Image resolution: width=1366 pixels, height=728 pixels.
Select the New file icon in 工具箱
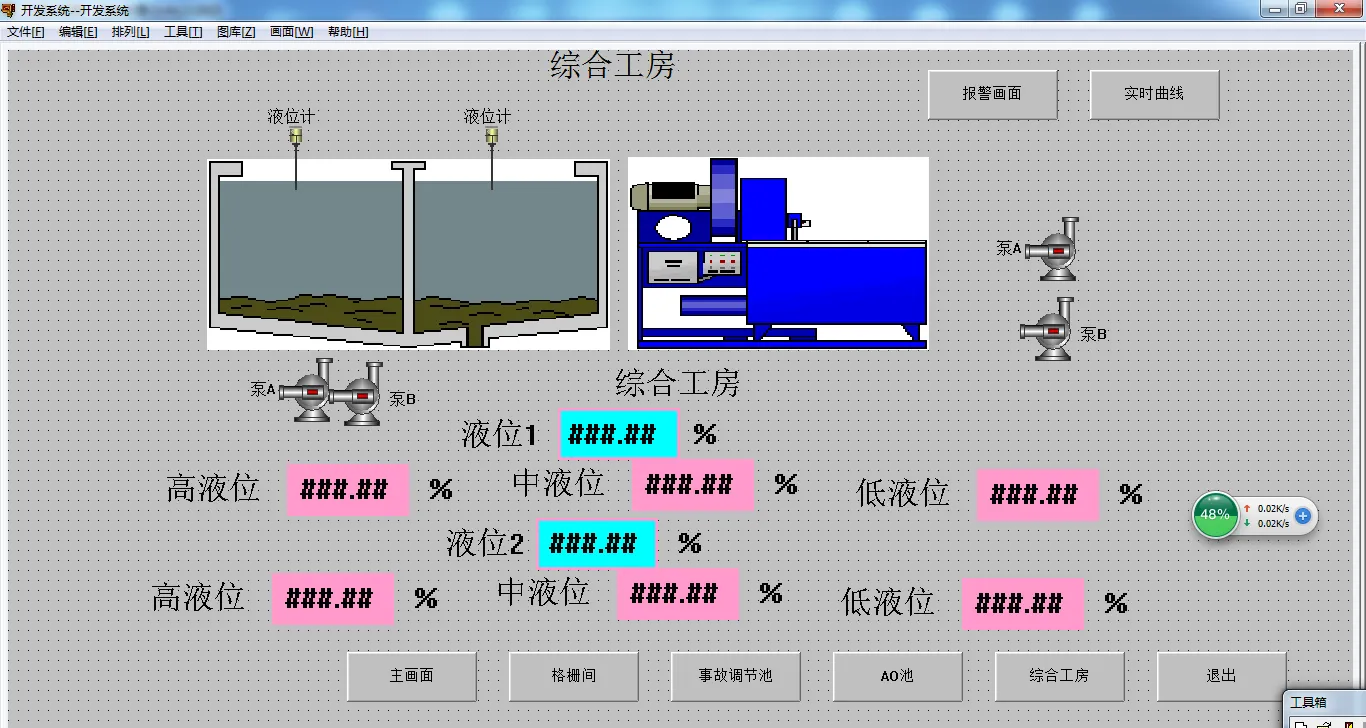(x=1300, y=724)
